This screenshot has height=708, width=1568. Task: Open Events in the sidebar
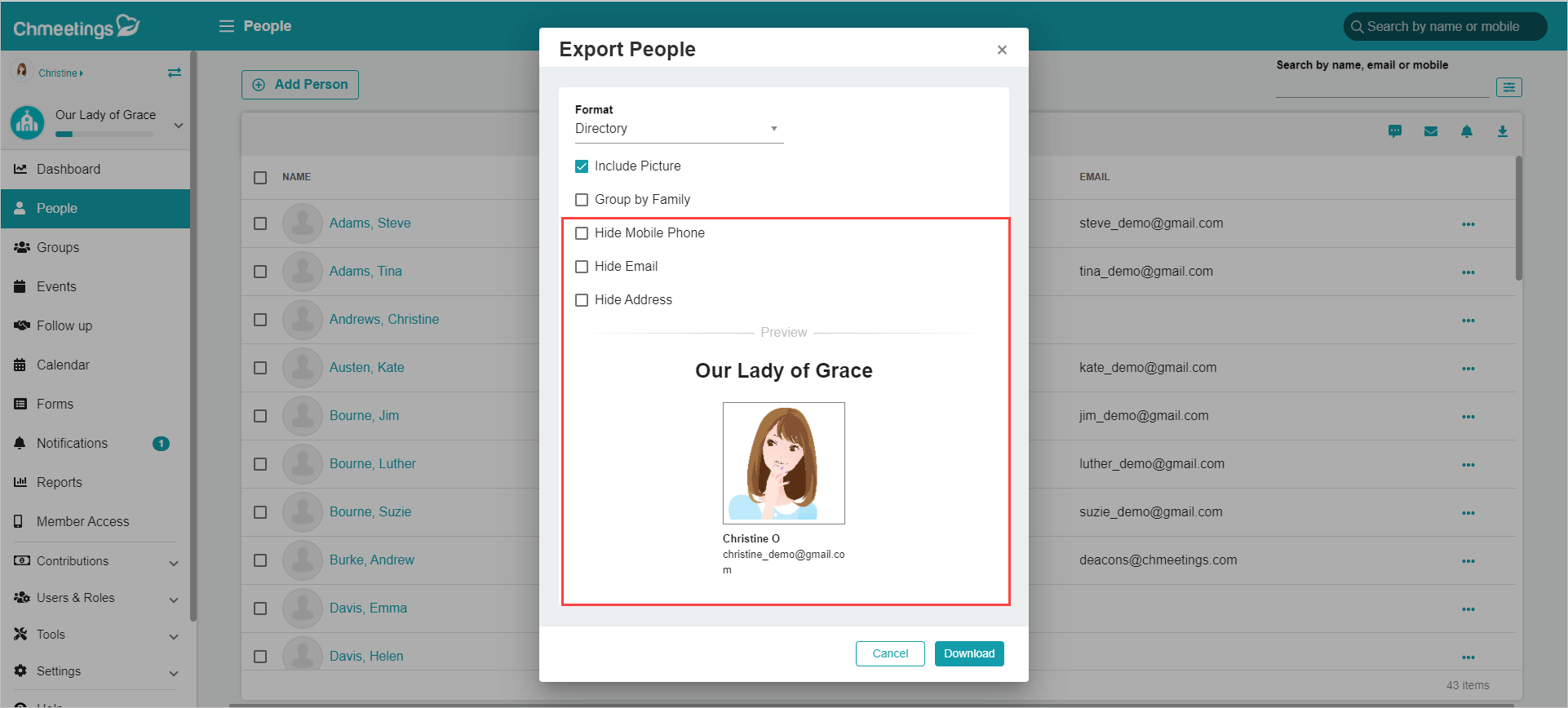(95, 287)
